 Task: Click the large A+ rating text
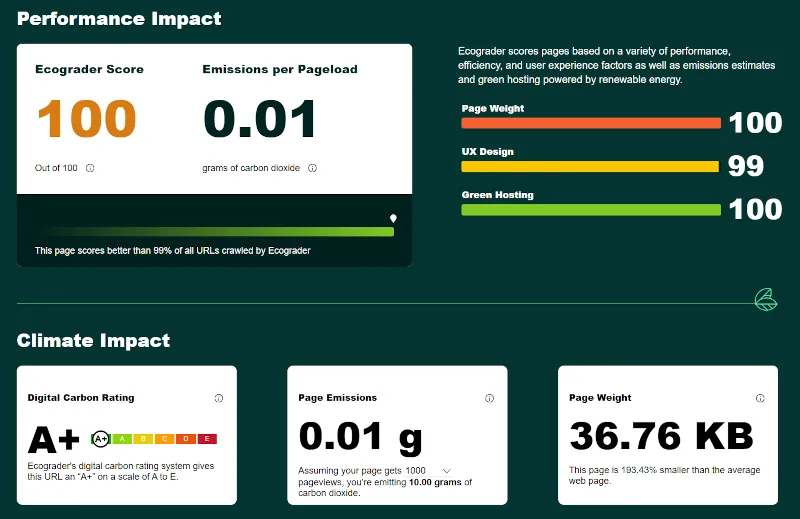pyautogui.click(x=54, y=439)
